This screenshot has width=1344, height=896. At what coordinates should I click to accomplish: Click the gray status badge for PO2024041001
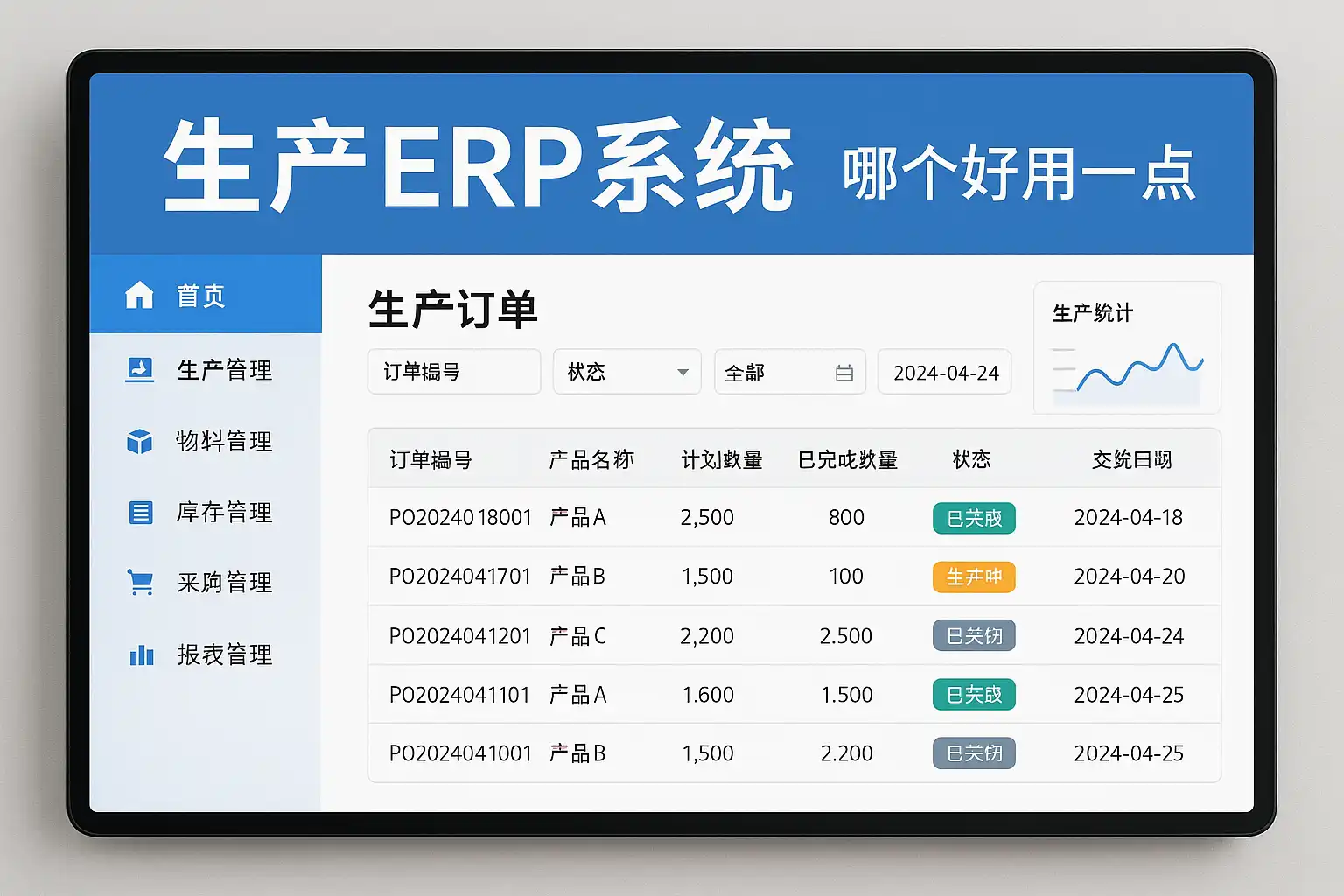974,752
